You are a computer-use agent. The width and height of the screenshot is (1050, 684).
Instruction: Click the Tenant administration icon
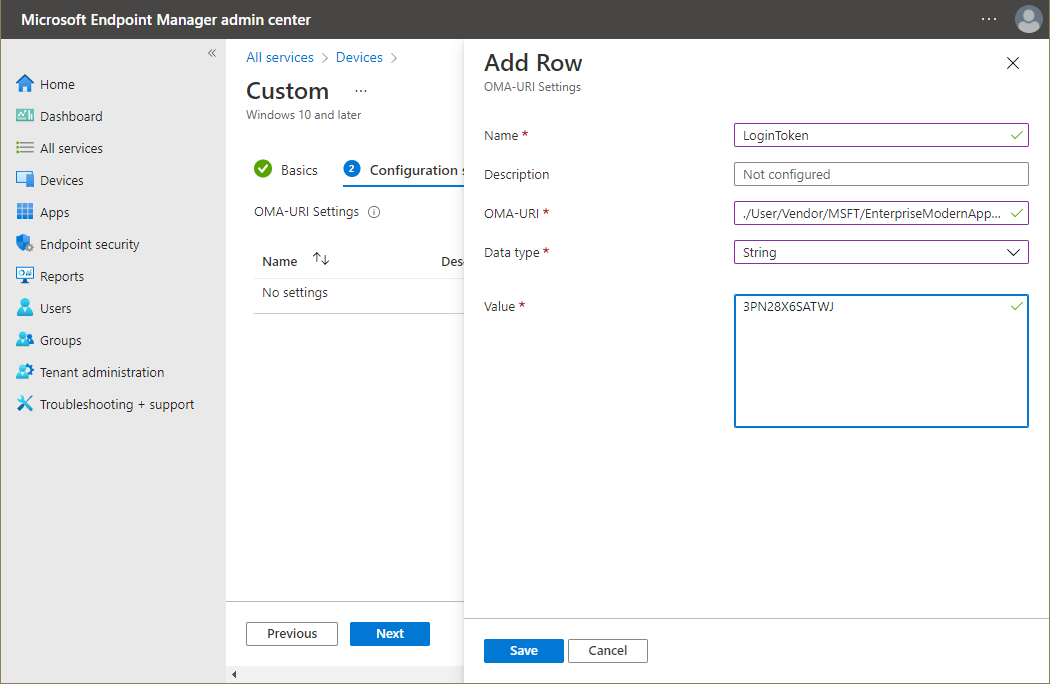coord(25,372)
